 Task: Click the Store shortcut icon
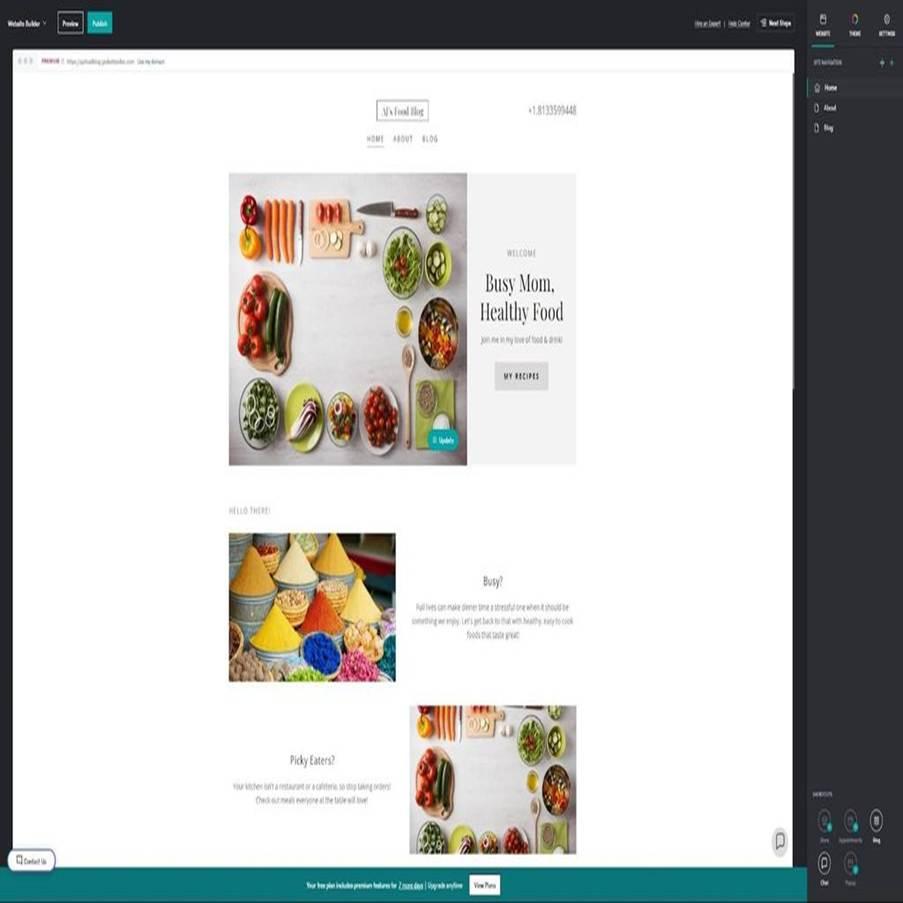[825, 822]
